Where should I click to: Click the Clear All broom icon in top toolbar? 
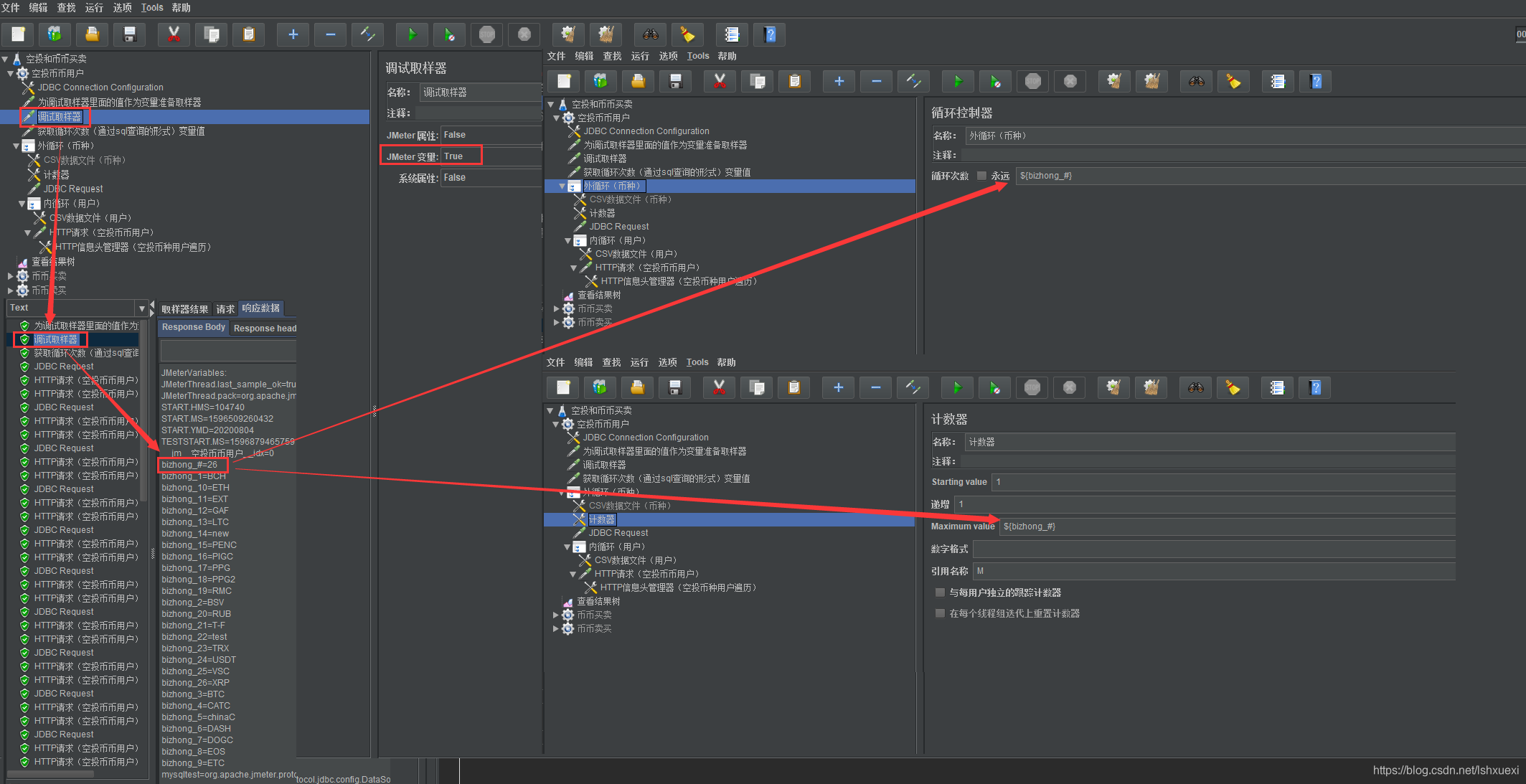(x=606, y=34)
